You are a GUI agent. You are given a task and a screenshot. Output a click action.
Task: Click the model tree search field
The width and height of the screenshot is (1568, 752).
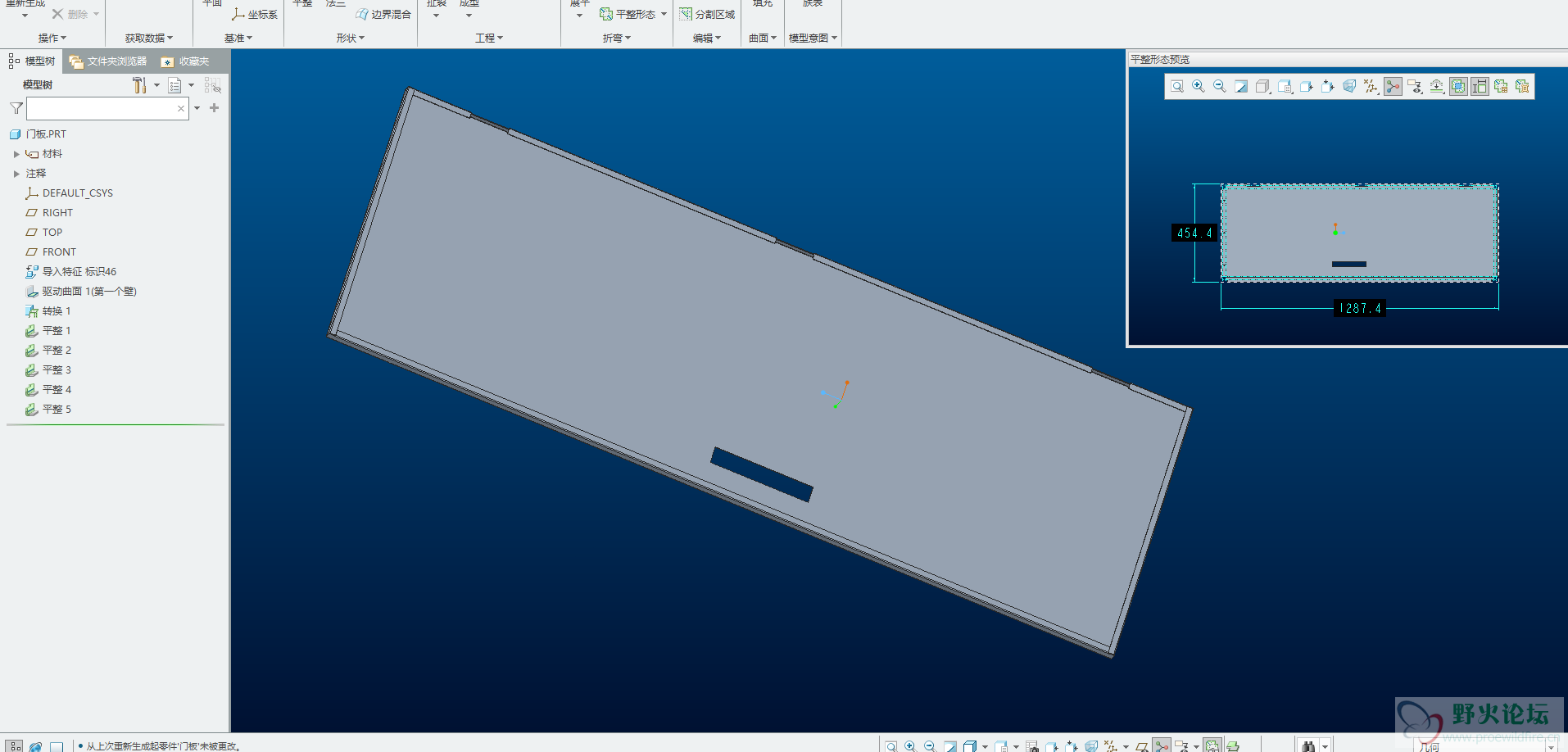tap(107, 108)
